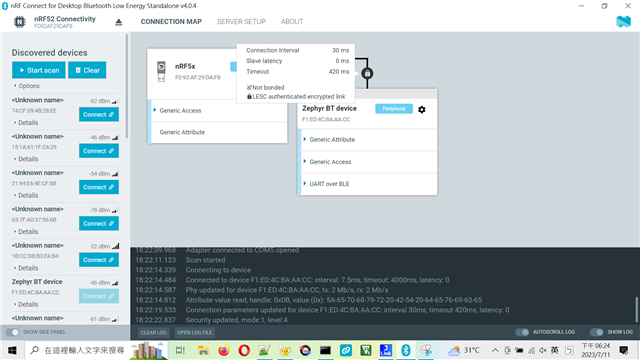Connect to device 63:7F:A0:37:56:6B

99,224
